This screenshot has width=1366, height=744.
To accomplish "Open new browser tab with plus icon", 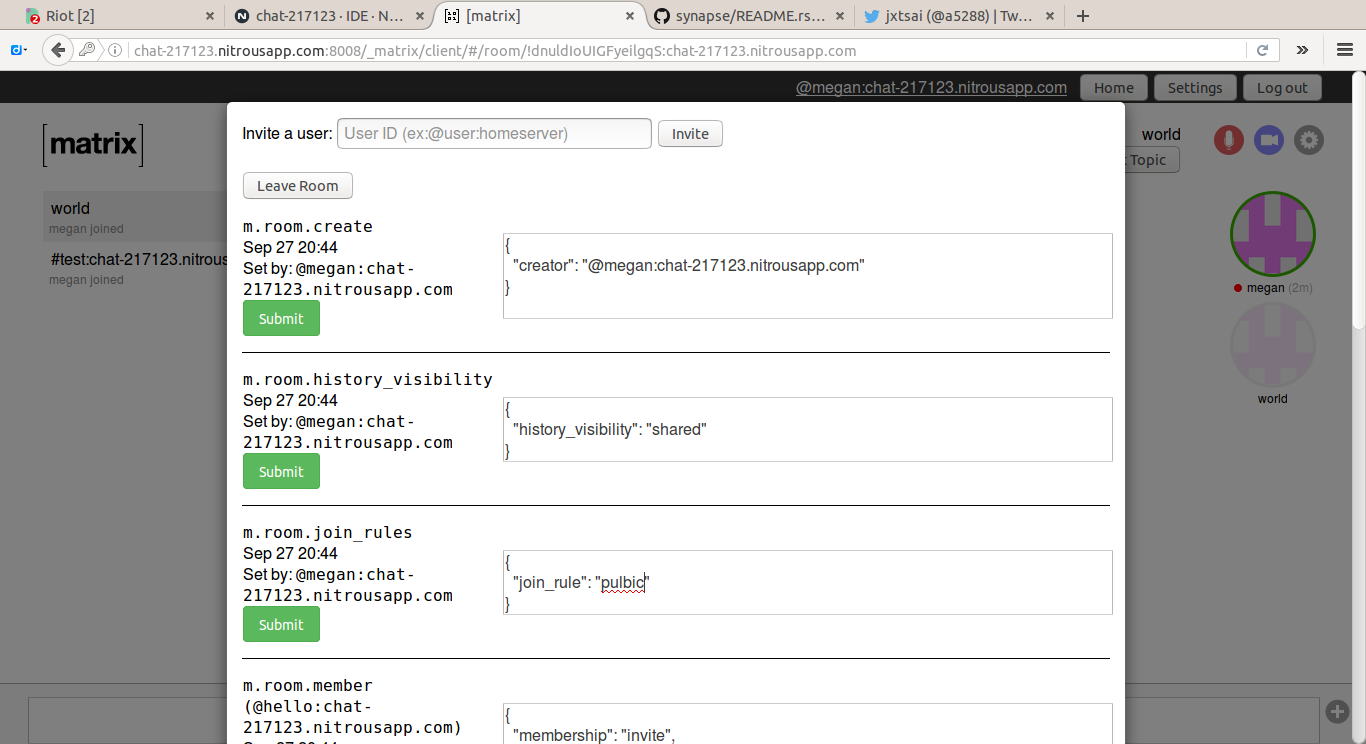I will tap(1082, 16).
